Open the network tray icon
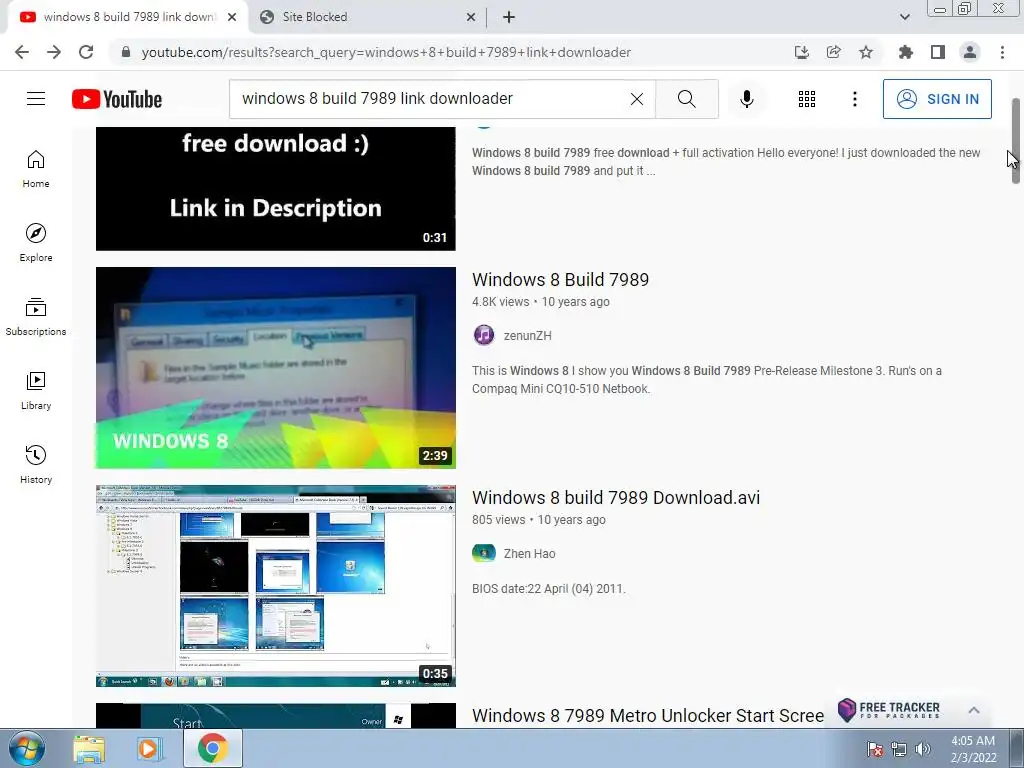The image size is (1024, 768). pos(899,749)
